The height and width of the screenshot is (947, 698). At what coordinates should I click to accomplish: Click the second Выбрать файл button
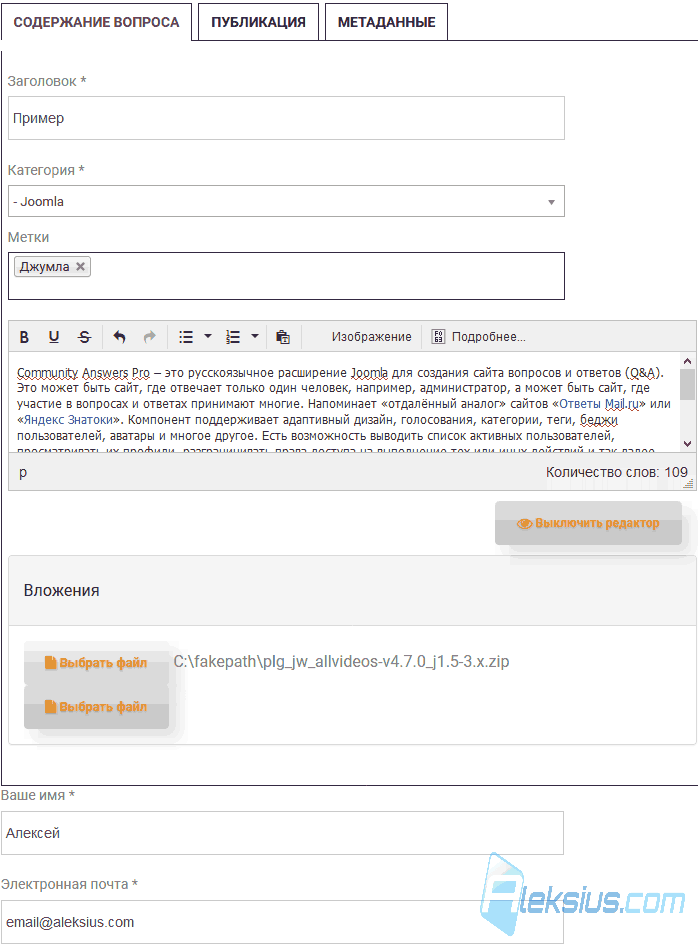(96, 707)
